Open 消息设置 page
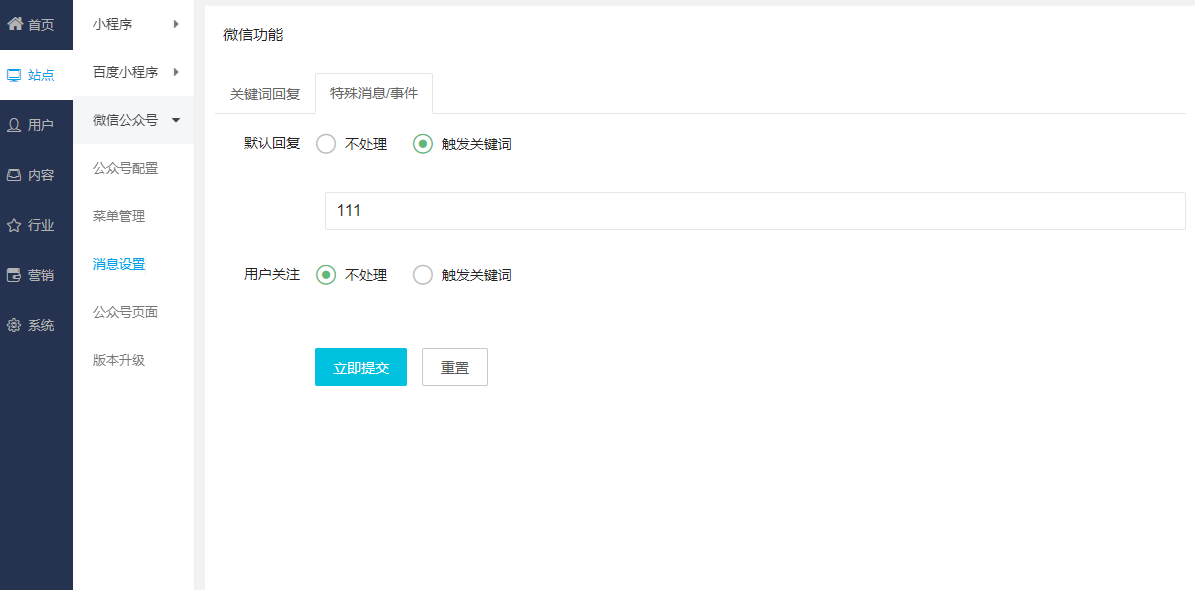 (119, 265)
